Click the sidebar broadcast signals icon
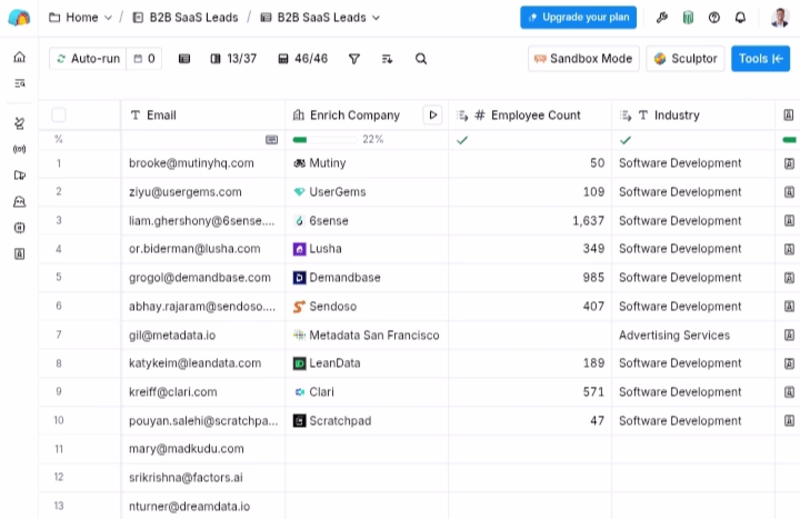Screen dimensions: 800x519 (x=19, y=149)
